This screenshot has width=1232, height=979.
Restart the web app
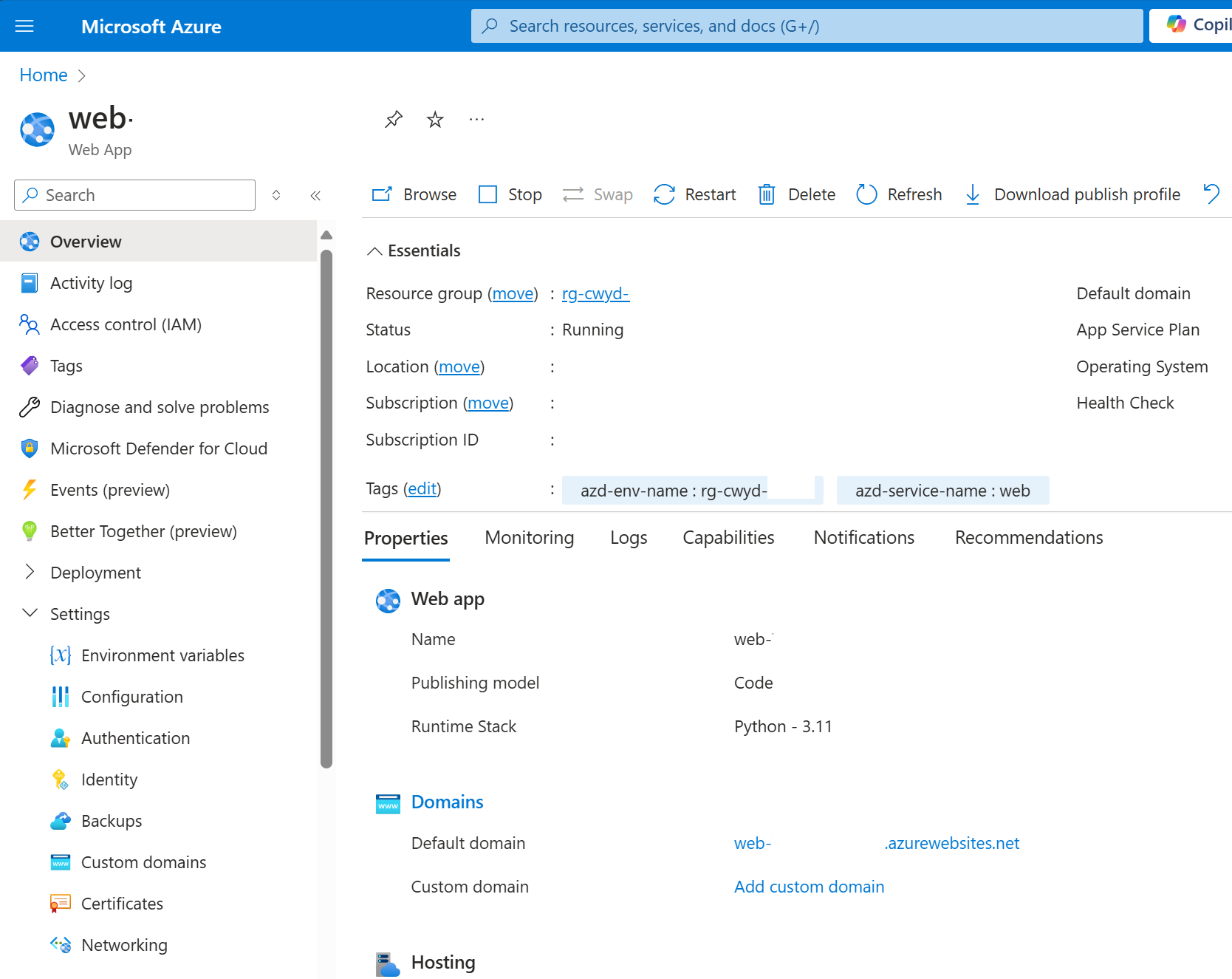(695, 194)
